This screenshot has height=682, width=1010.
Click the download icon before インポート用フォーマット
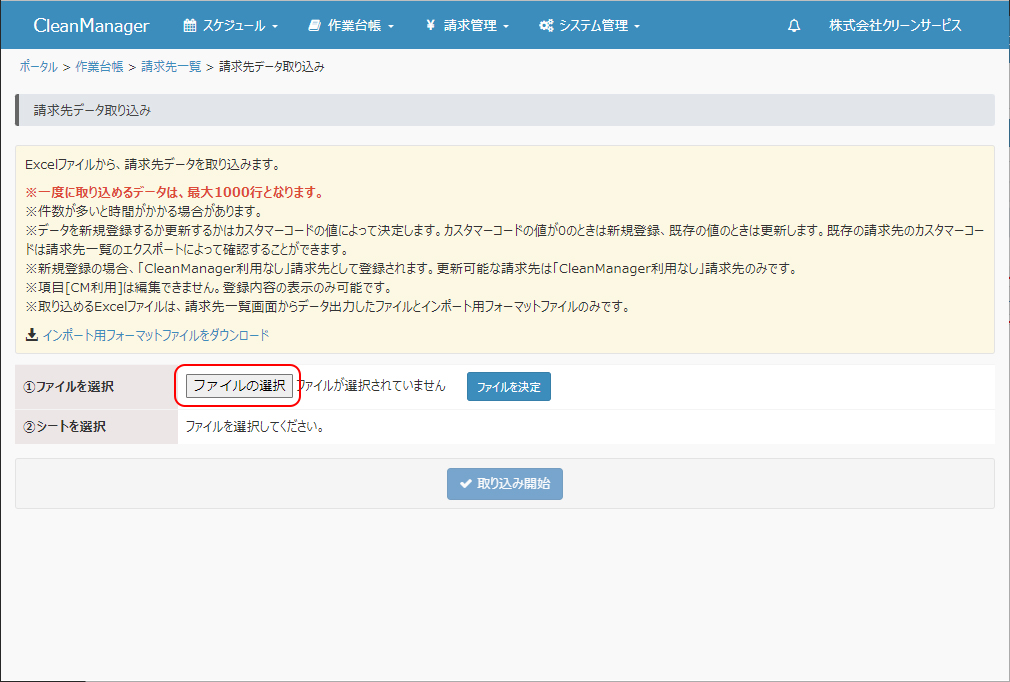coord(31,335)
